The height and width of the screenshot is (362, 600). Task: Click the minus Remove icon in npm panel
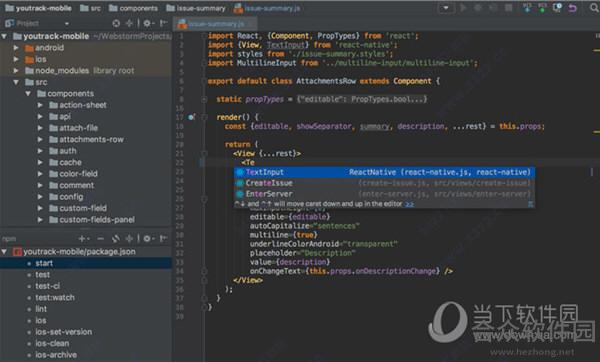100,239
